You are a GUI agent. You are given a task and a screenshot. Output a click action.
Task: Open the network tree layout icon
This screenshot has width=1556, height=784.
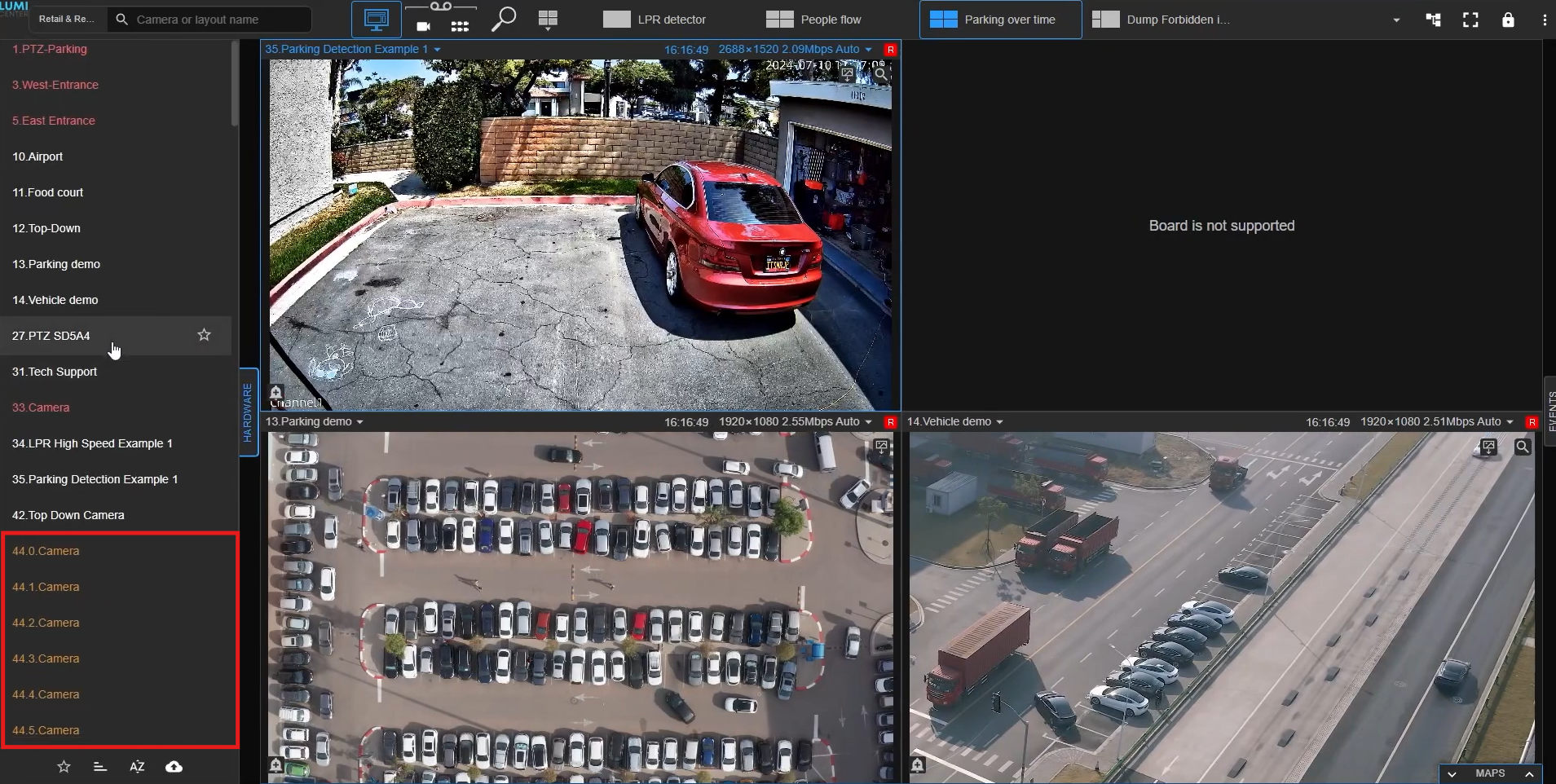click(1433, 20)
